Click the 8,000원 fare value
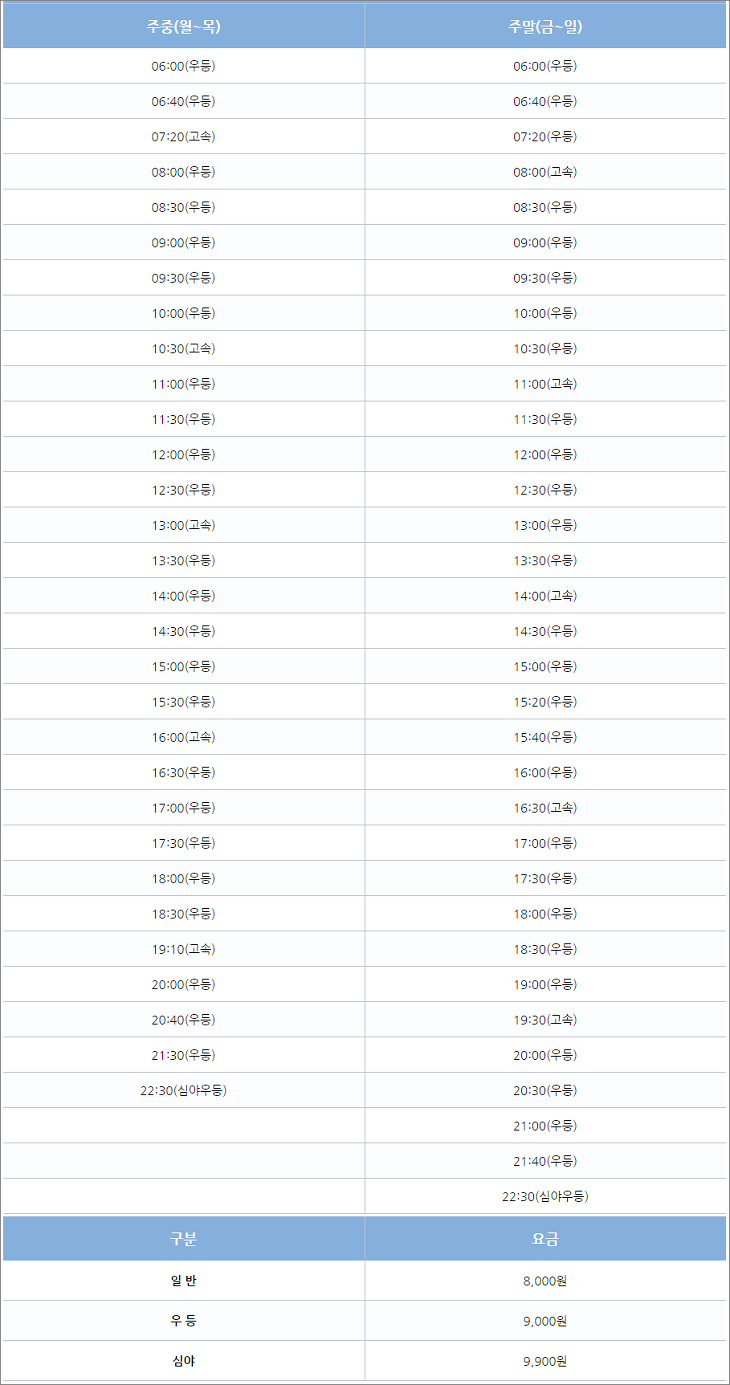Viewport: 730px width, 1385px height. [545, 1281]
